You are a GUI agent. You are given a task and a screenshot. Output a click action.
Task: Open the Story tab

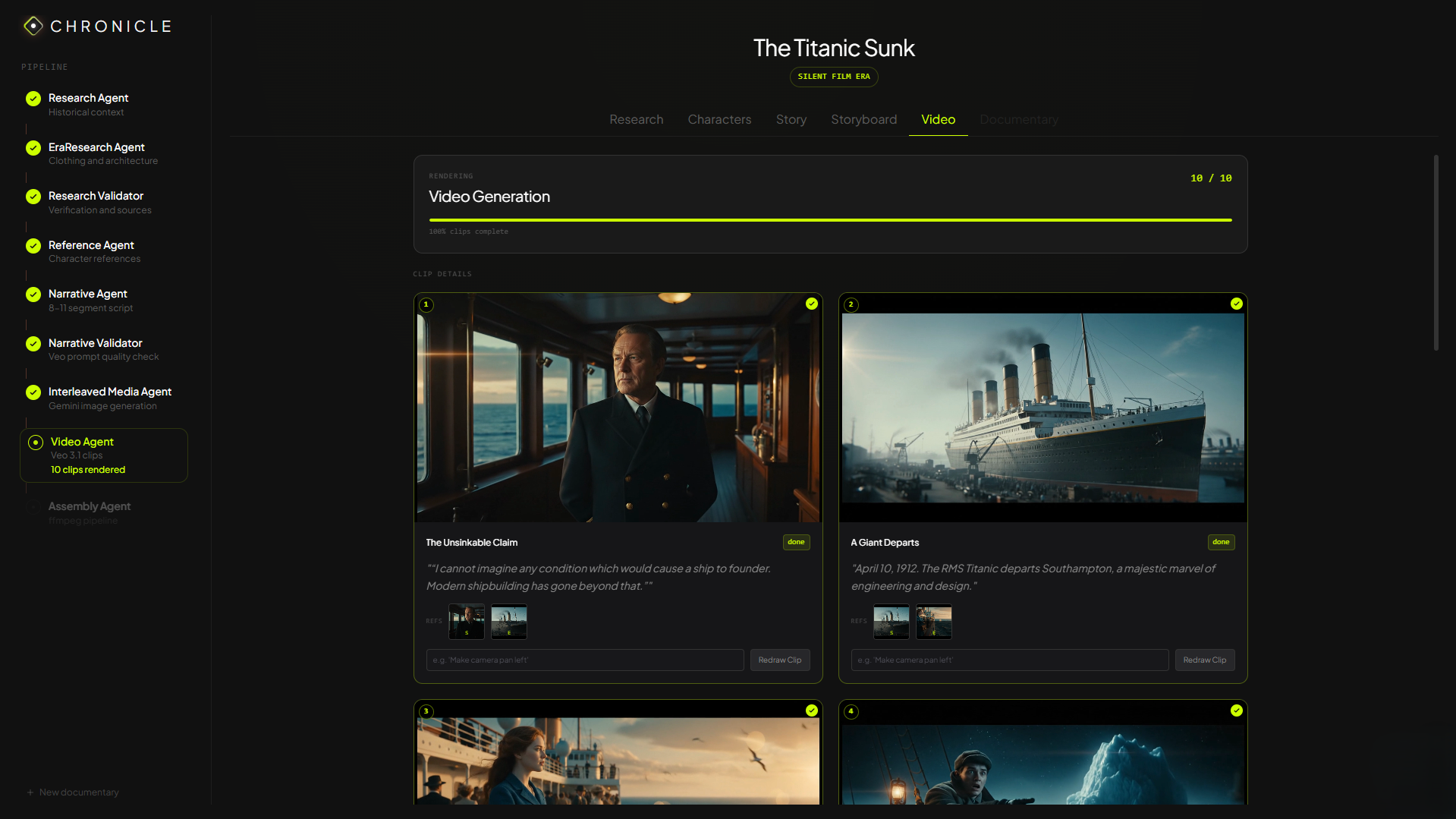pyautogui.click(x=791, y=120)
